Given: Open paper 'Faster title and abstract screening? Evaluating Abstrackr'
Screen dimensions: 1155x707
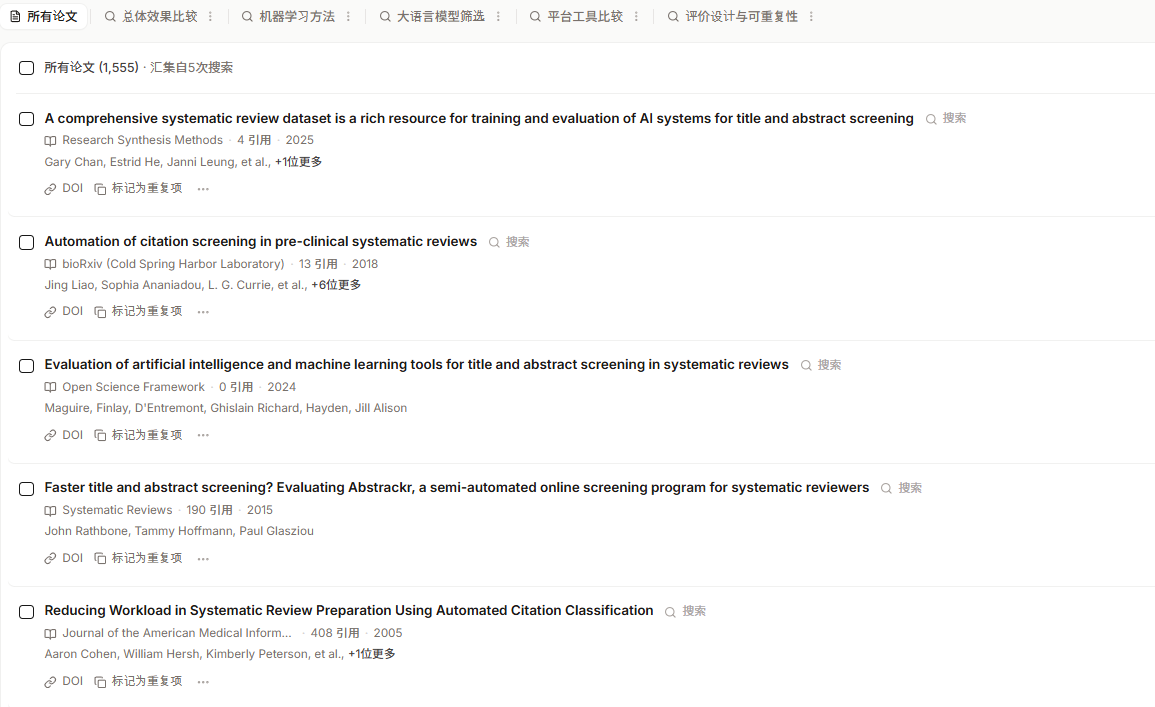Looking at the screenshot, I should (457, 487).
